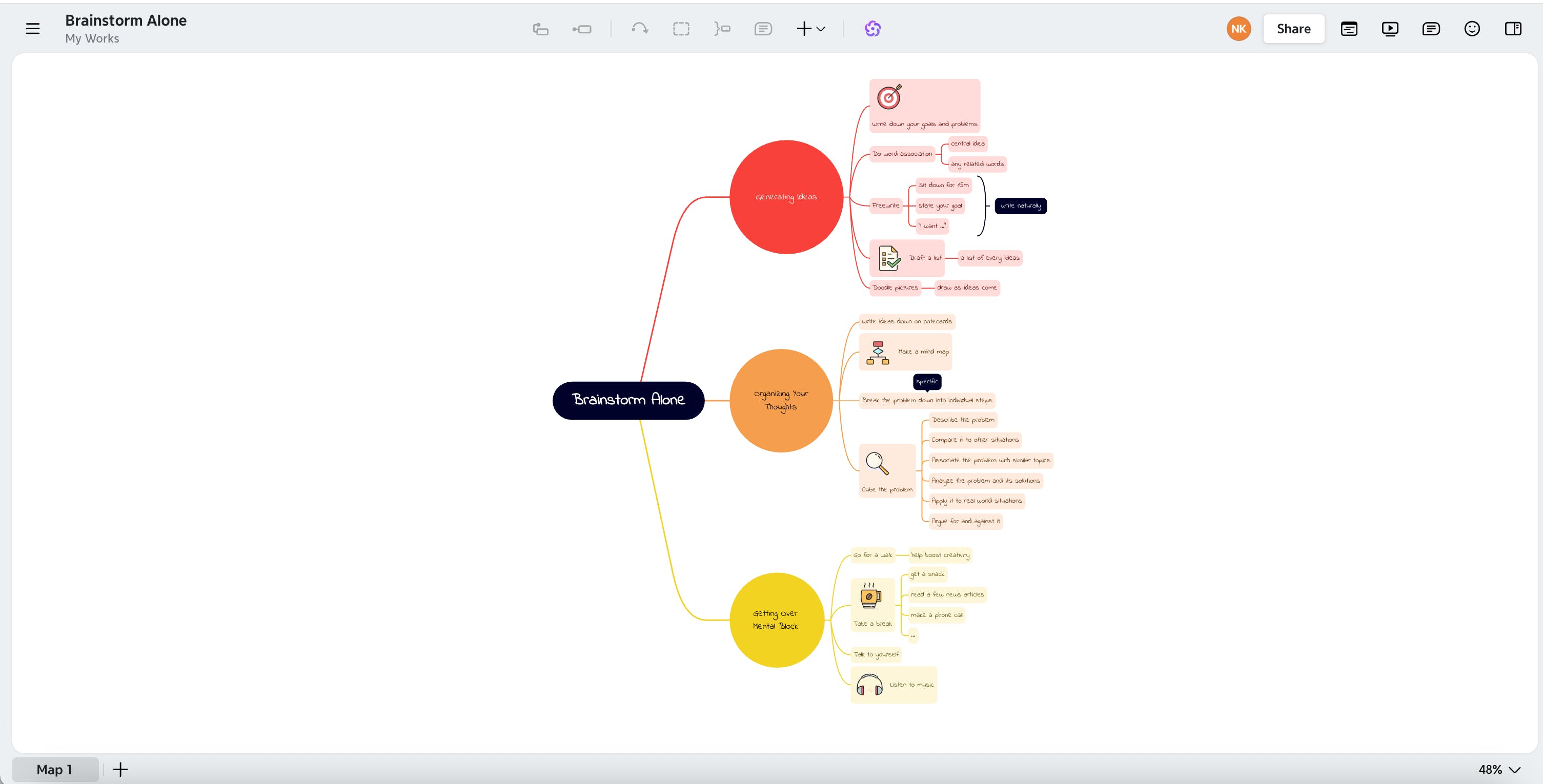Open the sticker emoji panel

(x=1472, y=29)
